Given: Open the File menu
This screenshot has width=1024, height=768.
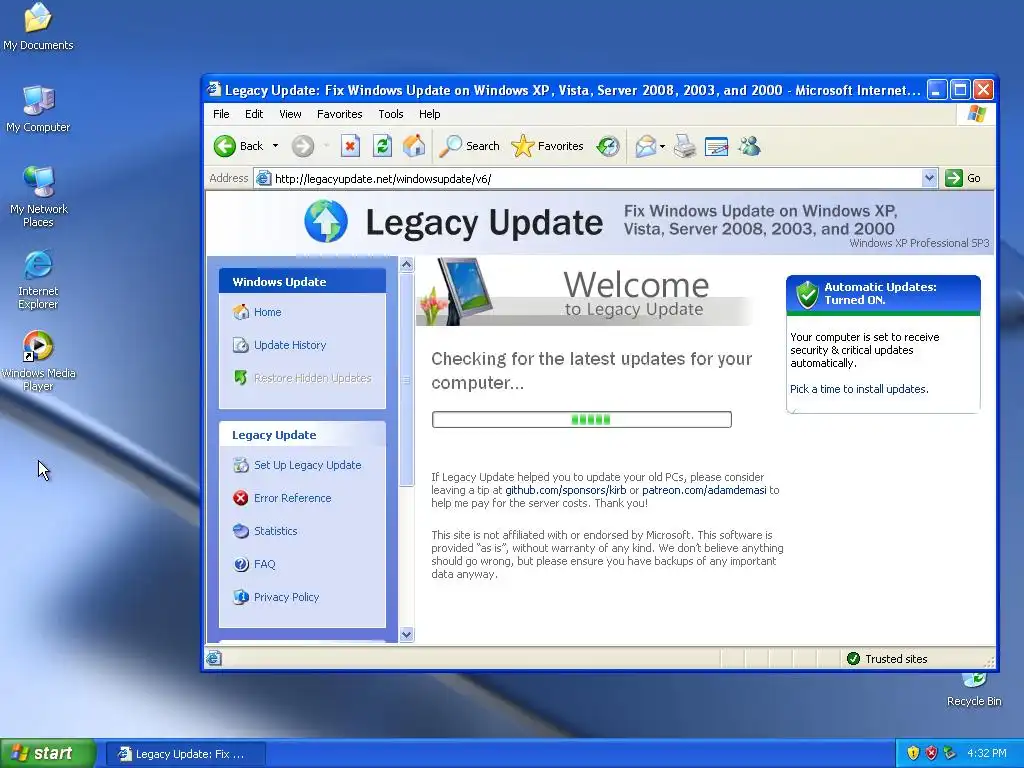Looking at the screenshot, I should click(221, 114).
